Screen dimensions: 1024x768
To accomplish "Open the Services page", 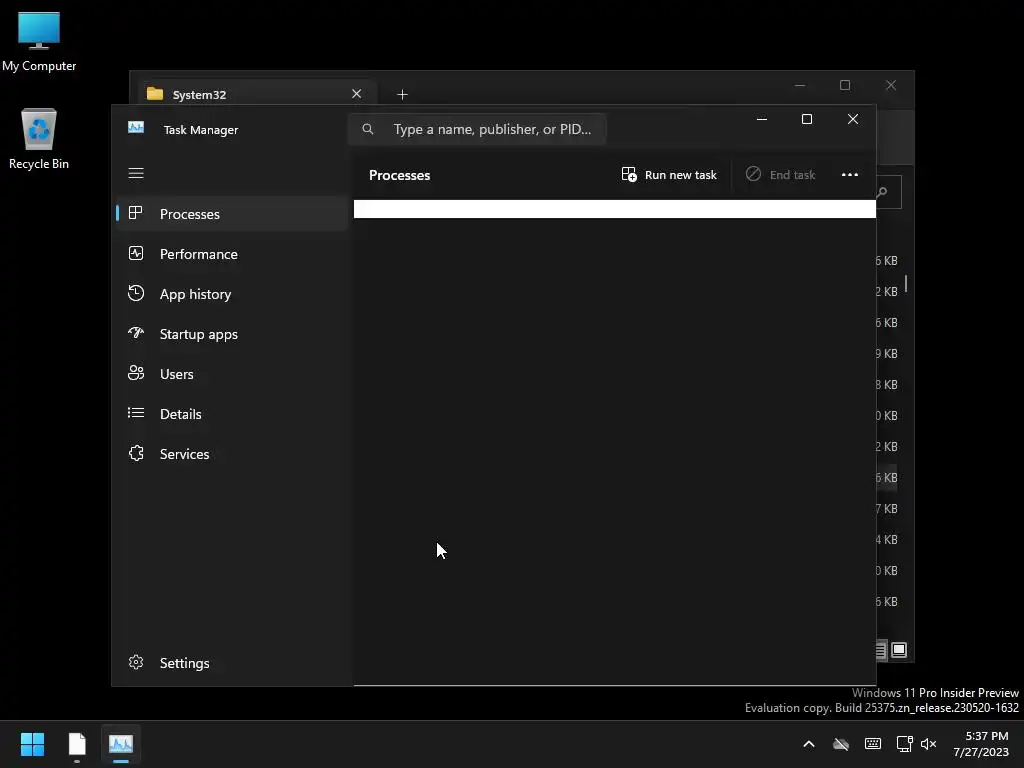I will click(x=232, y=454).
